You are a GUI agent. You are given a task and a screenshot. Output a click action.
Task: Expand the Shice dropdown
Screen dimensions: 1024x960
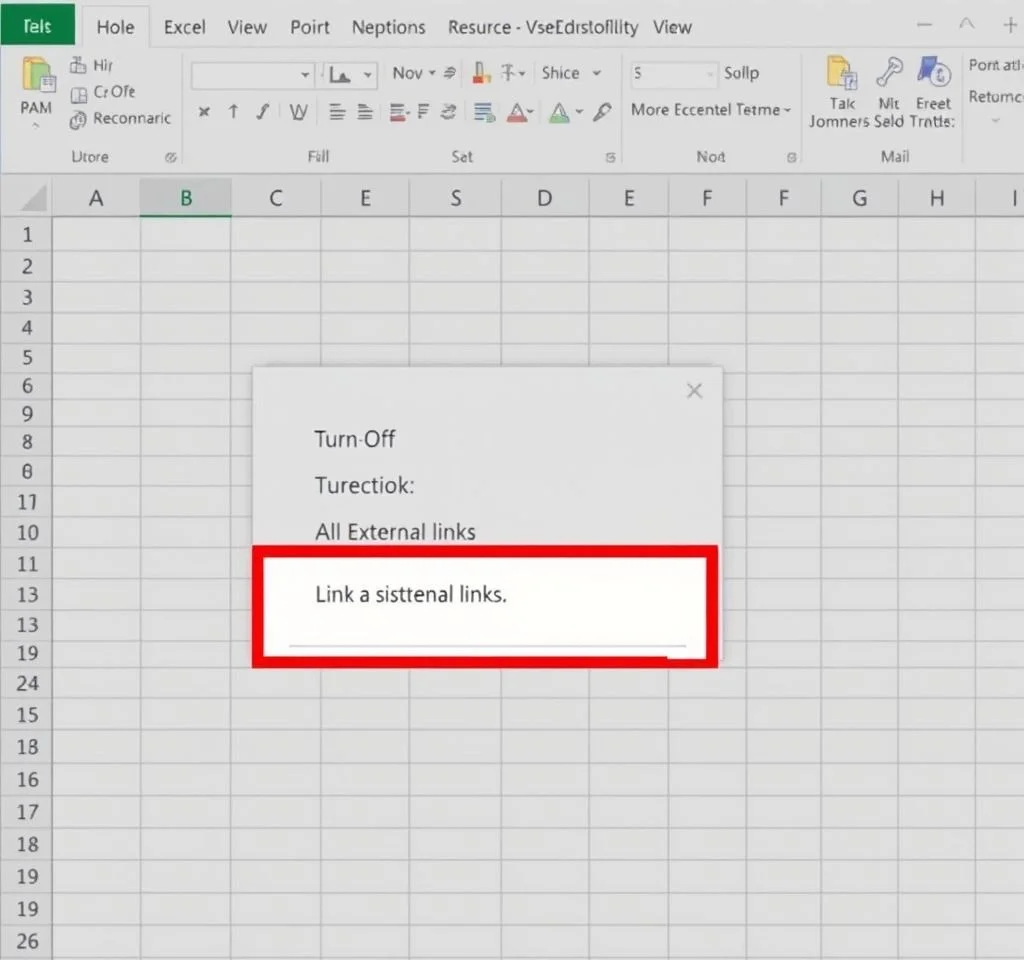pos(597,73)
